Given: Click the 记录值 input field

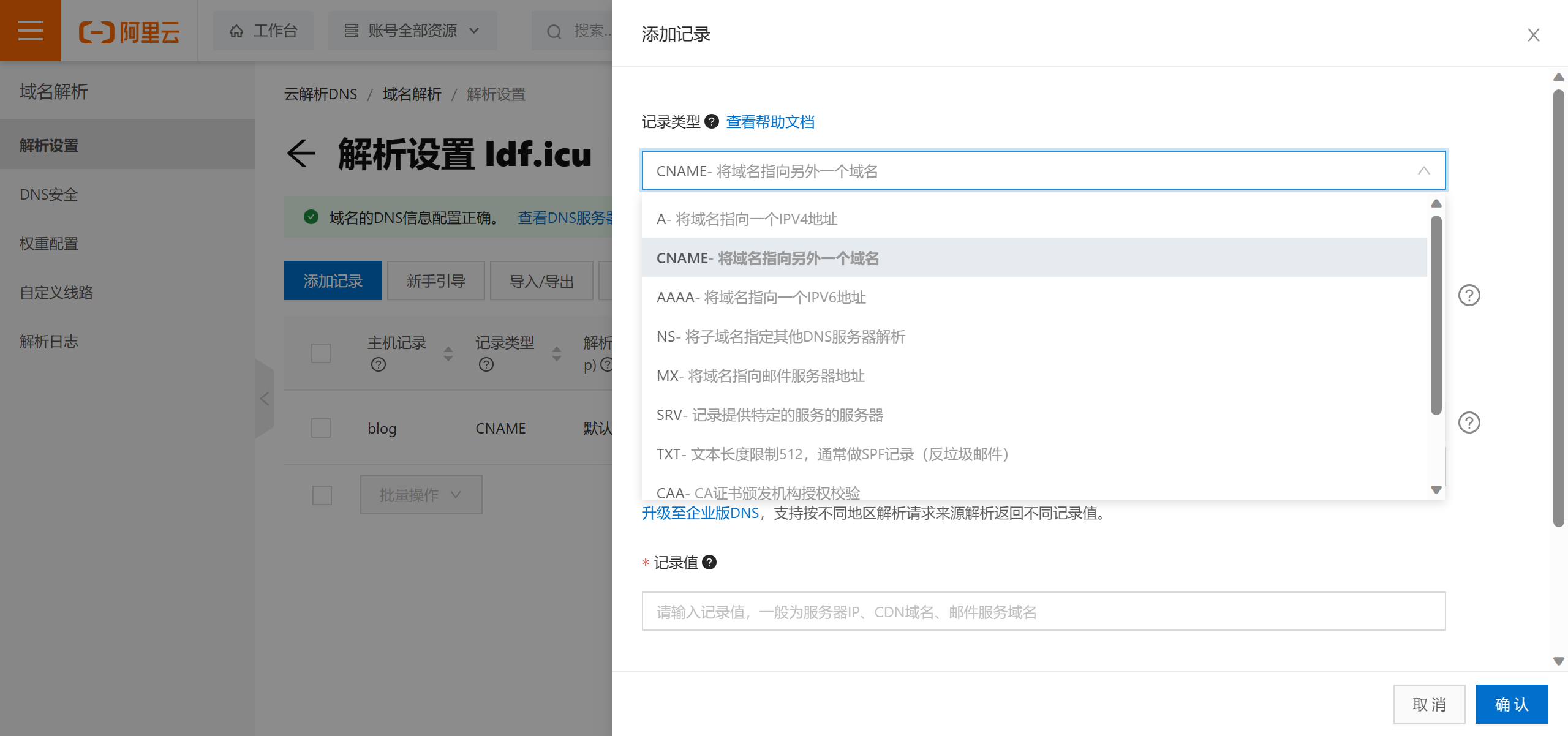Looking at the screenshot, I should click(x=1044, y=611).
